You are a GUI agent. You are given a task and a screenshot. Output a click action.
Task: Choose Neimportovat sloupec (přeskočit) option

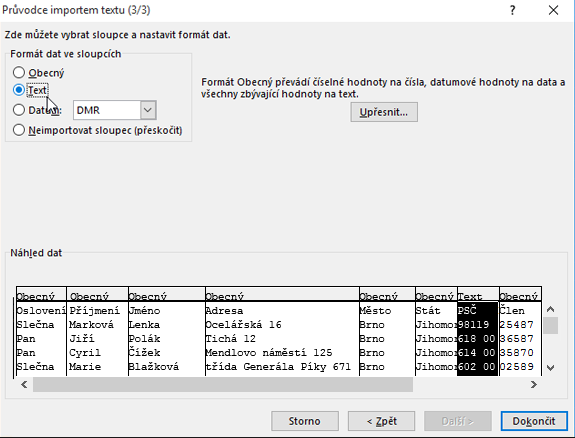coord(19,130)
